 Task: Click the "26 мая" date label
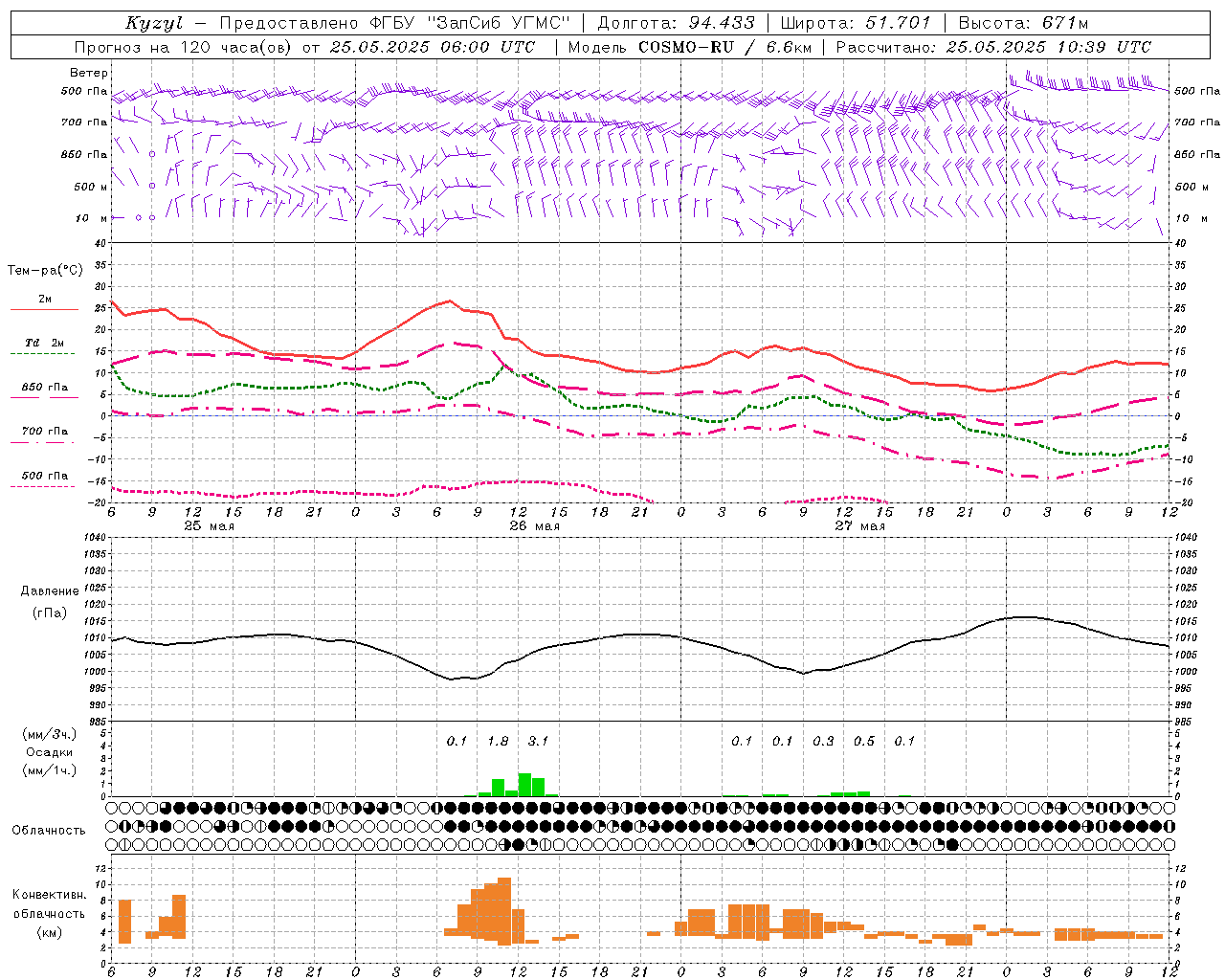[535, 526]
